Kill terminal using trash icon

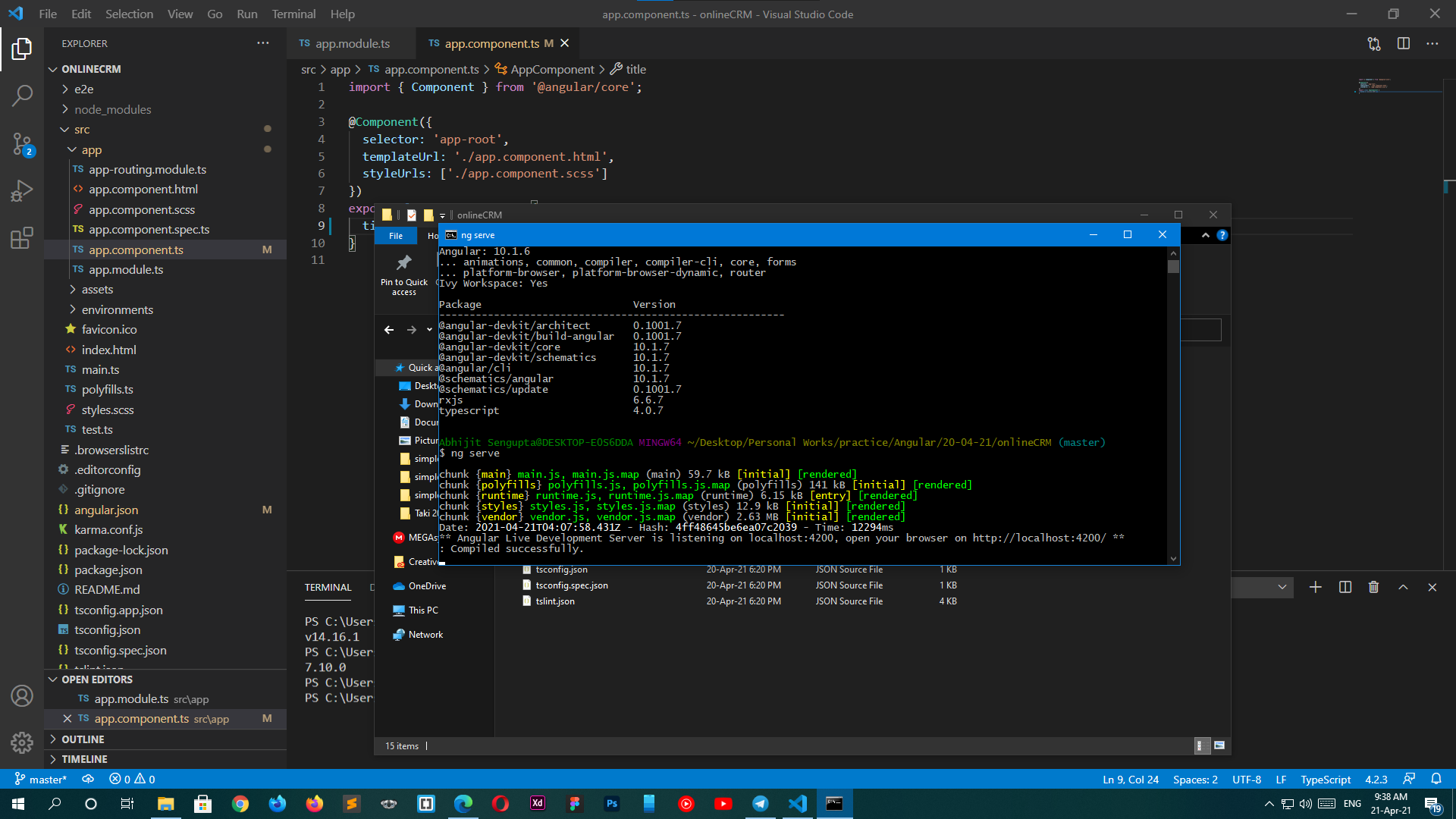click(1373, 587)
